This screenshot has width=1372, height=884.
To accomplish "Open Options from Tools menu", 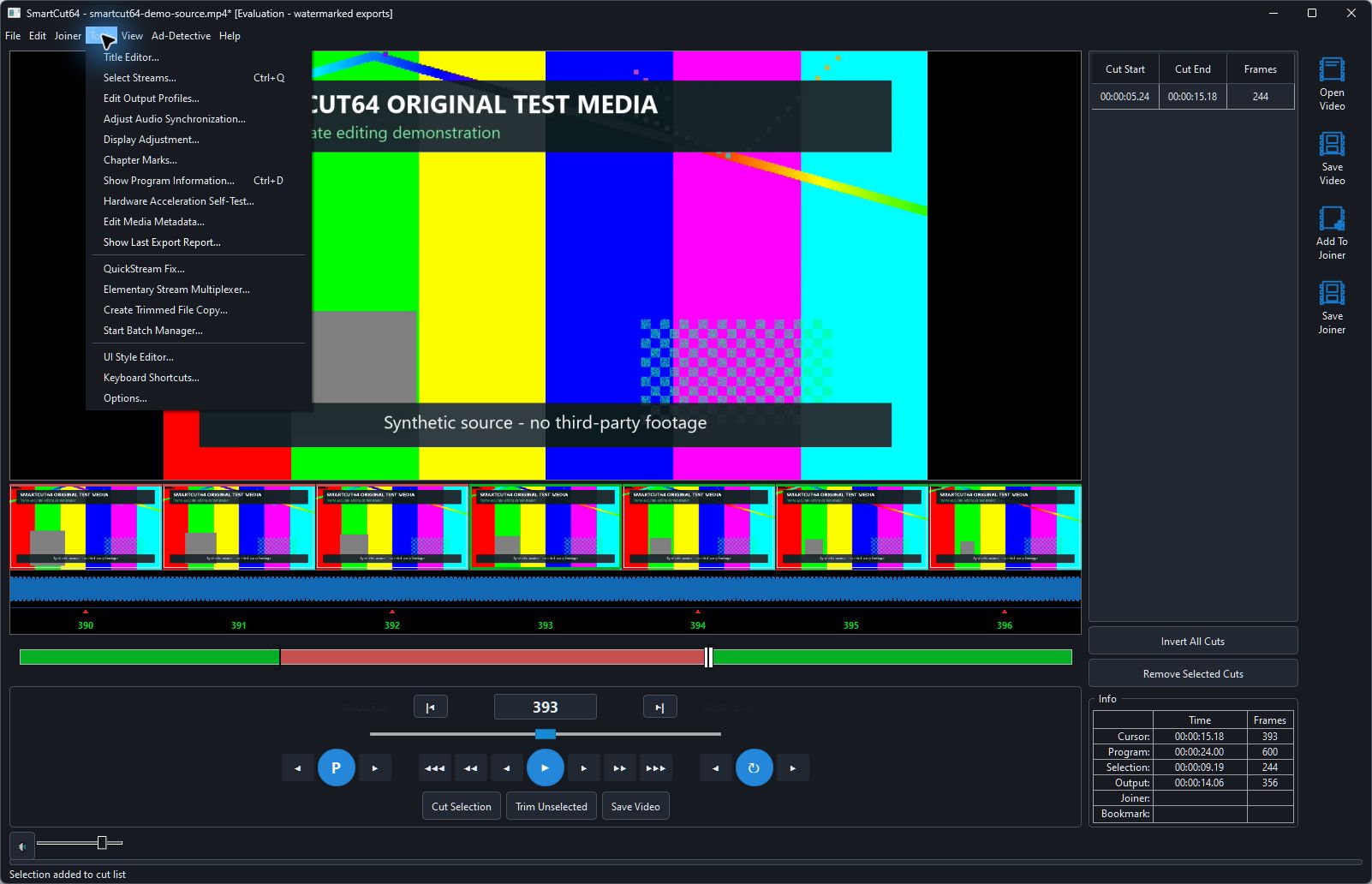I will 199,398.
